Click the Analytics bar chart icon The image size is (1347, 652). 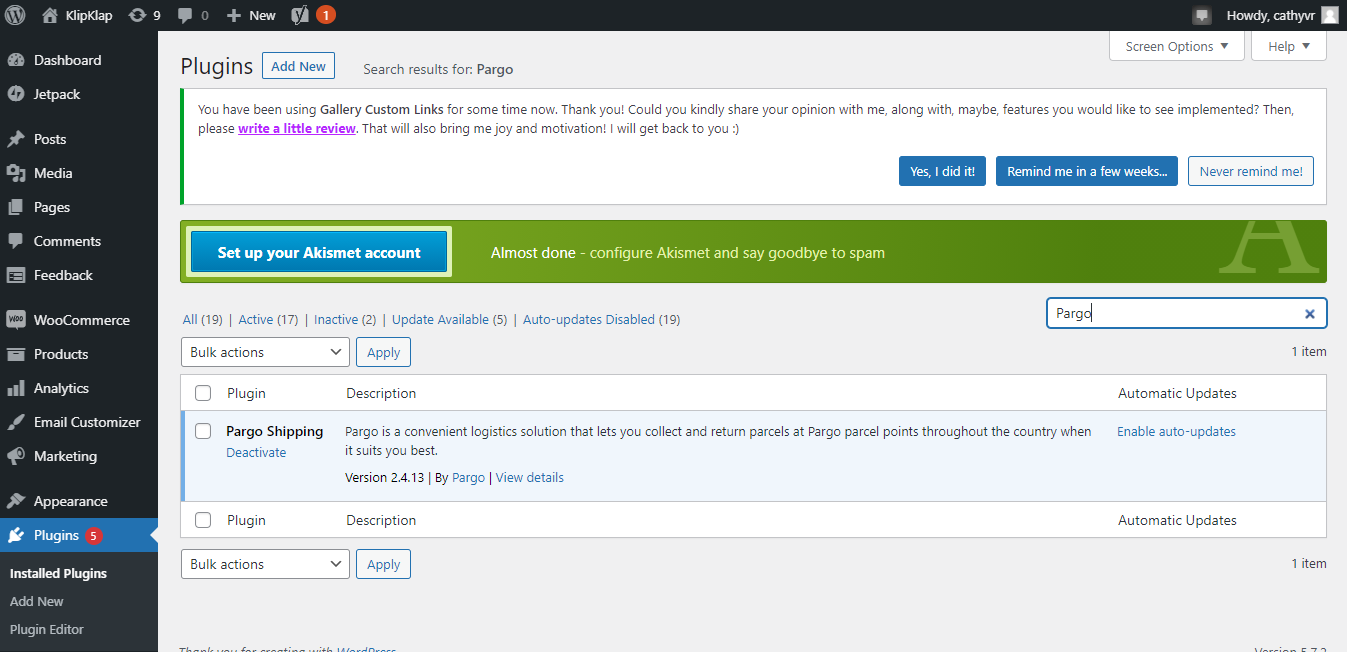16,388
